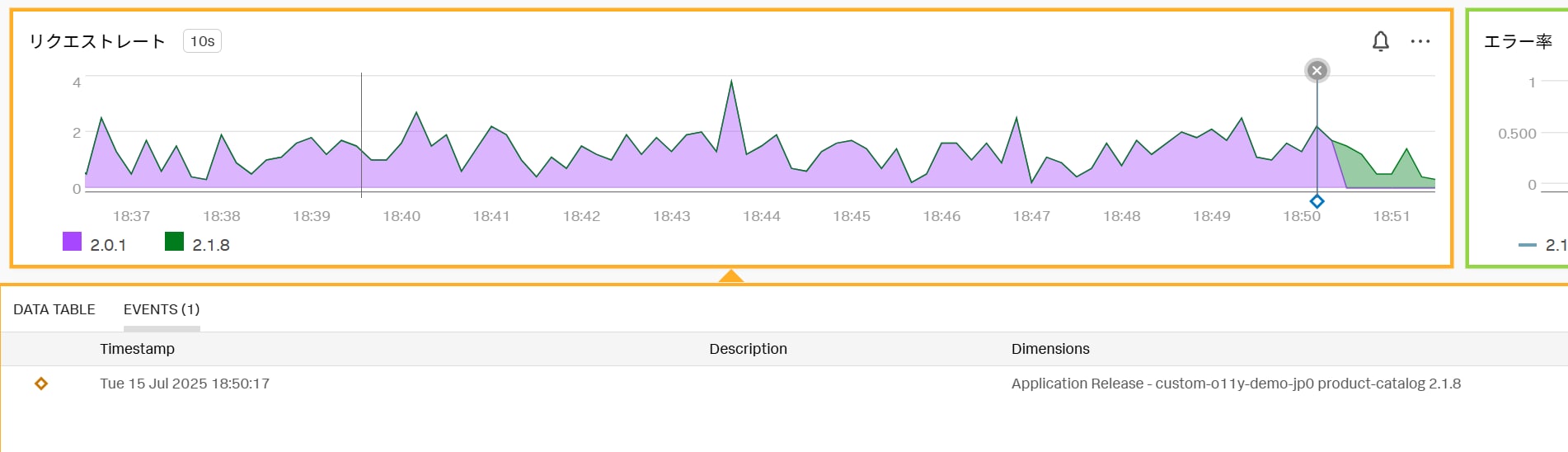The height and width of the screenshot is (452, 1568).
Task: Toggle the 2.1.8 green legend swatch
Action: pos(174,242)
